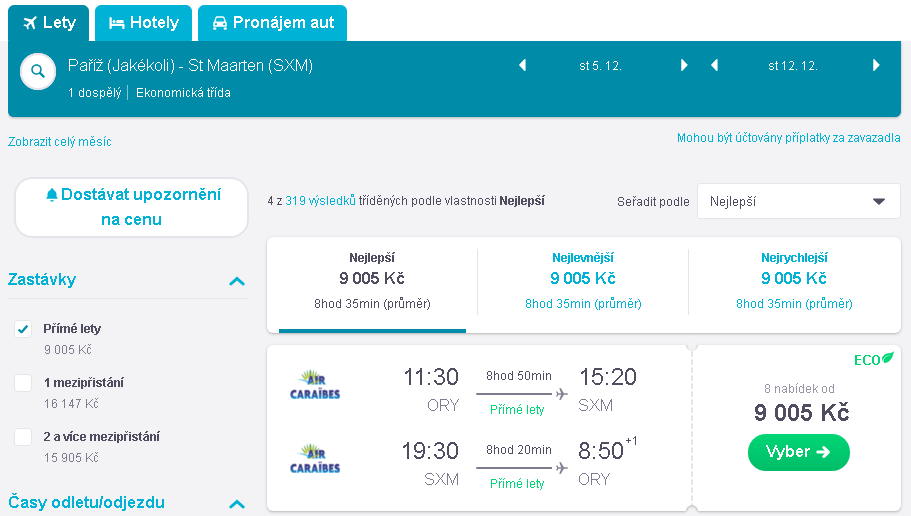Collapse the Zastávky filter section
Viewport: 911px width, 516px height.
pos(237,281)
